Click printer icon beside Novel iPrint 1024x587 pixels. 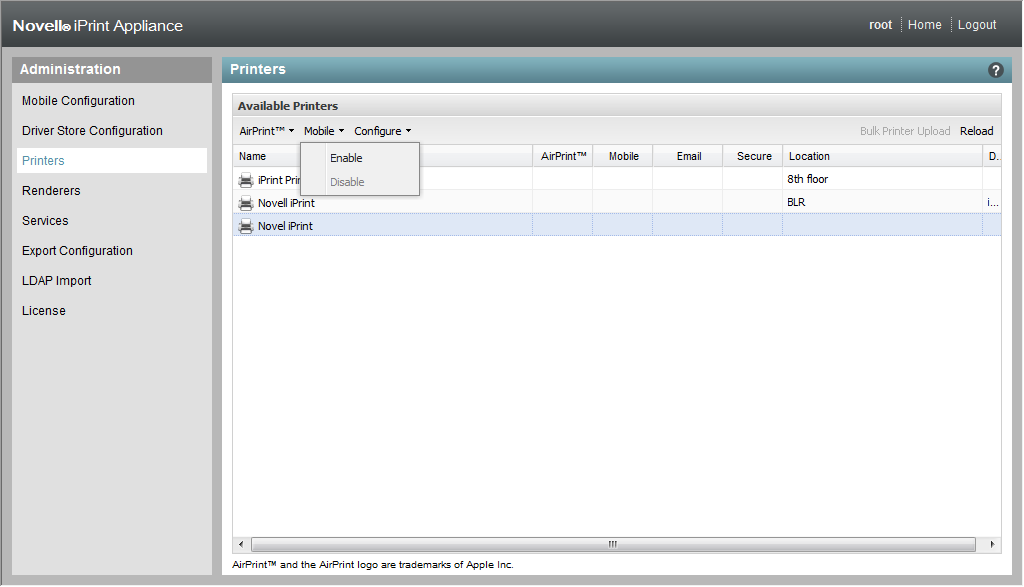[246, 226]
